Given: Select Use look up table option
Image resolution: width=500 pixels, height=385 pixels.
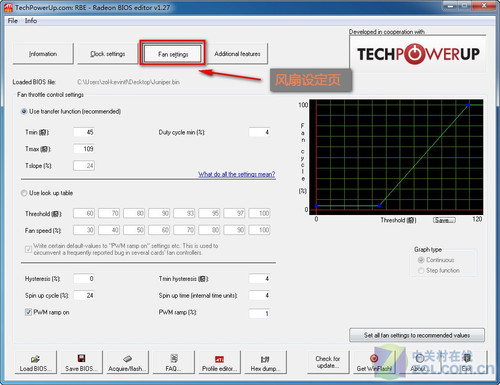Looking at the screenshot, I should (24, 193).
